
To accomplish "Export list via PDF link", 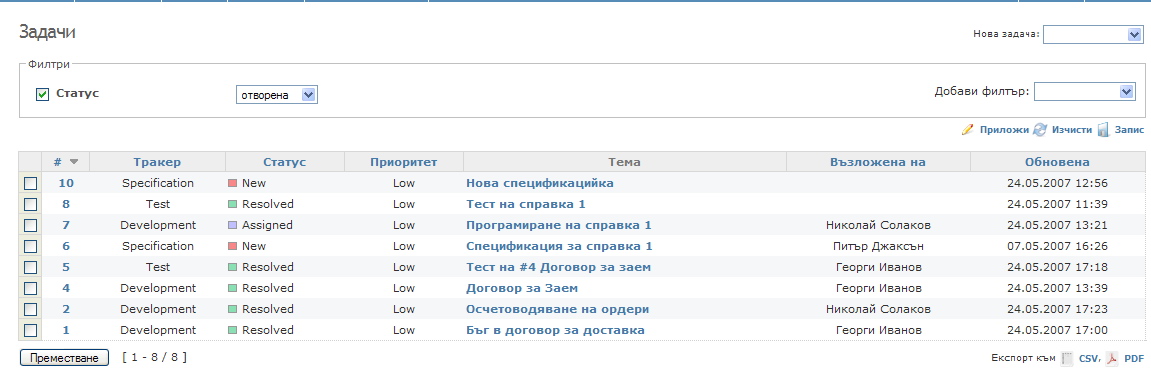I will (1134, 359).
